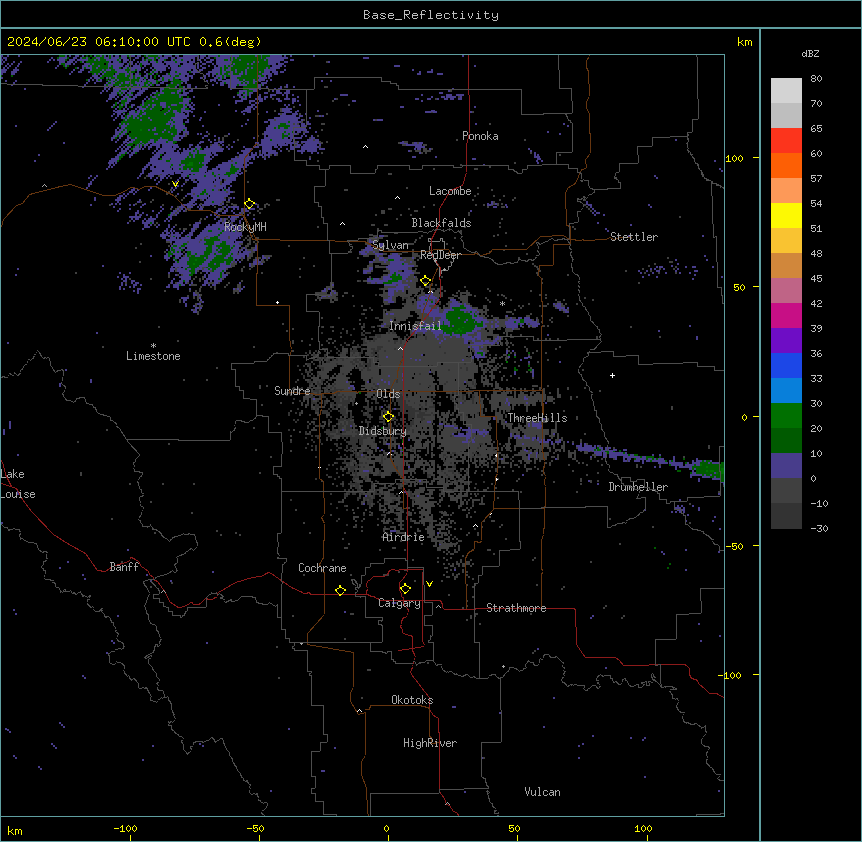Select the 60 dBZ red color swatch
This screenshot has width=862, height=842.
[786, 141]
